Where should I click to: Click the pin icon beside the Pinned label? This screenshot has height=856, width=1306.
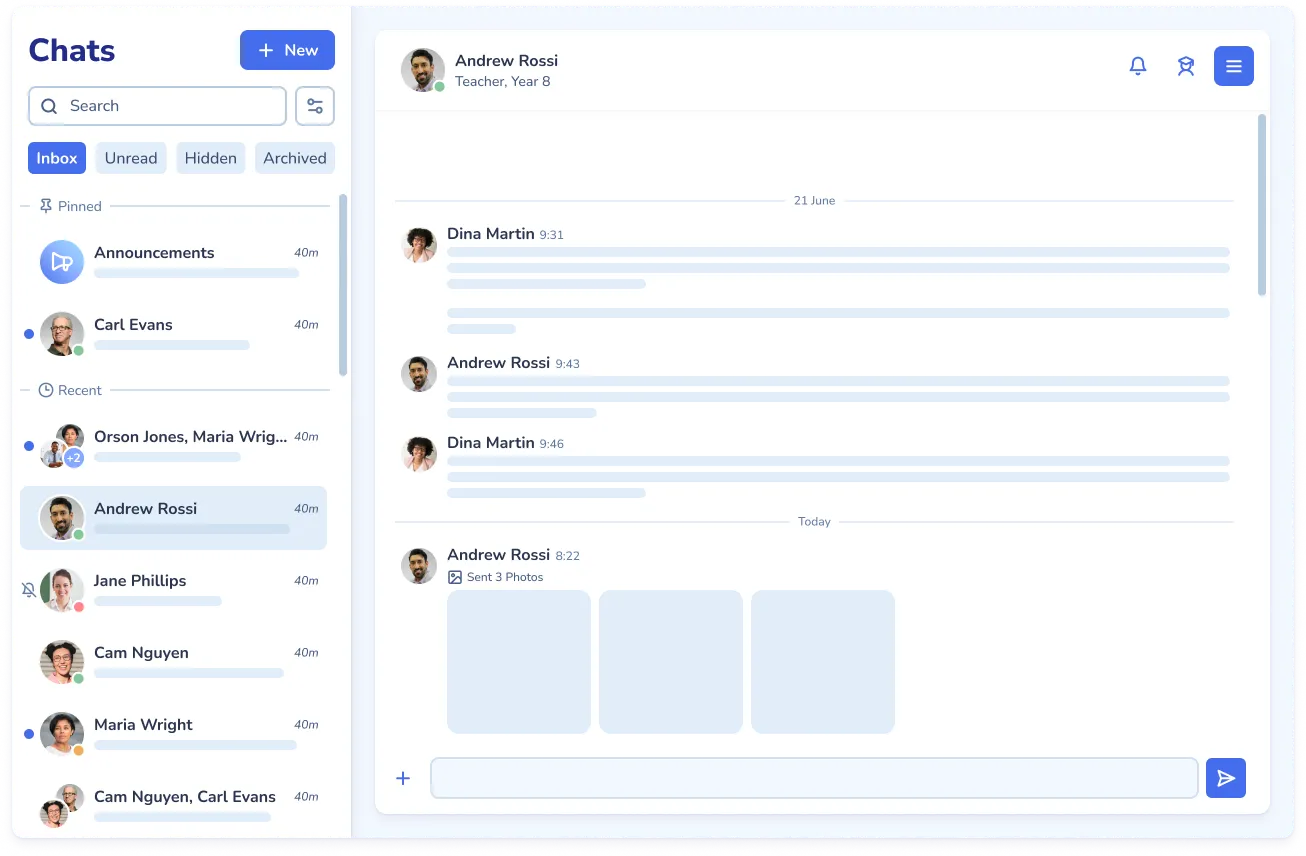click(47, 206)
